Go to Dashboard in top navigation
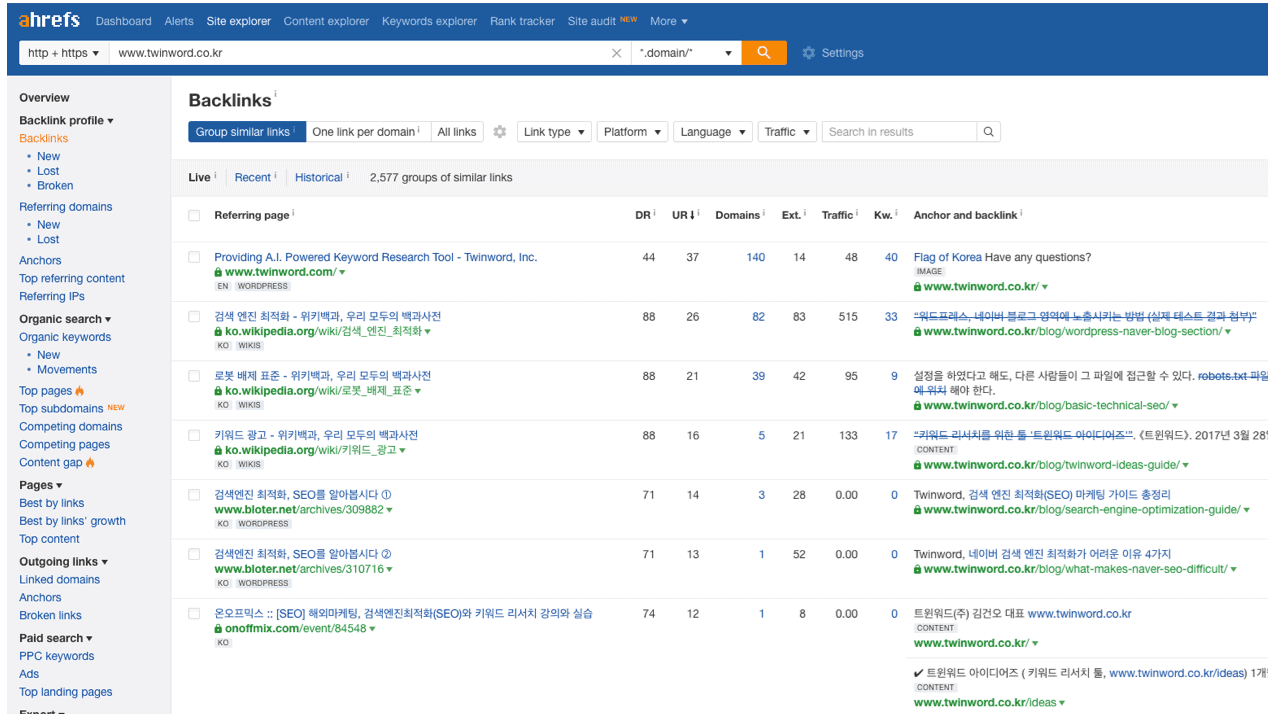The image size is (1268, 714). [x=124, y=21]
